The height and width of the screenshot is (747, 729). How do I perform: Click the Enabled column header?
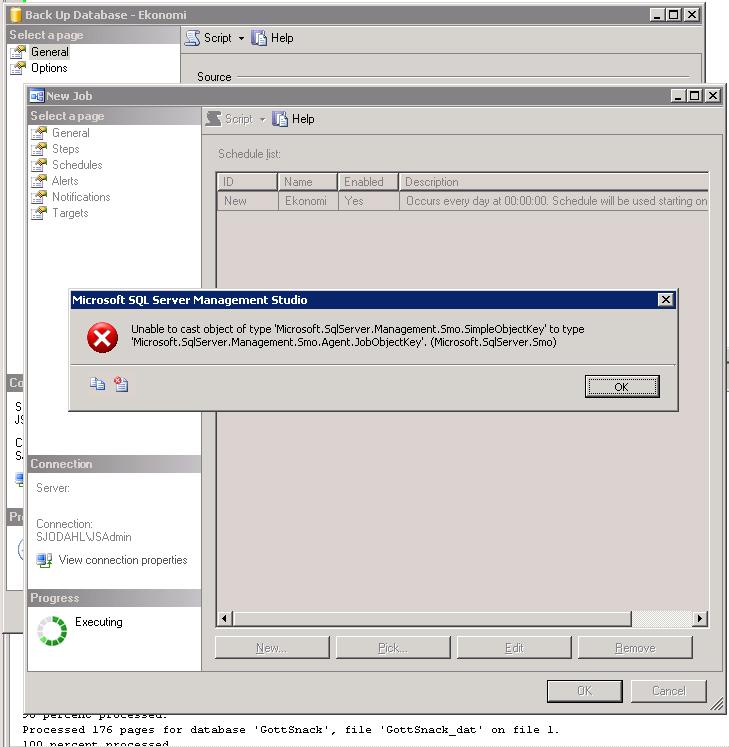click(x=368, y=182)
